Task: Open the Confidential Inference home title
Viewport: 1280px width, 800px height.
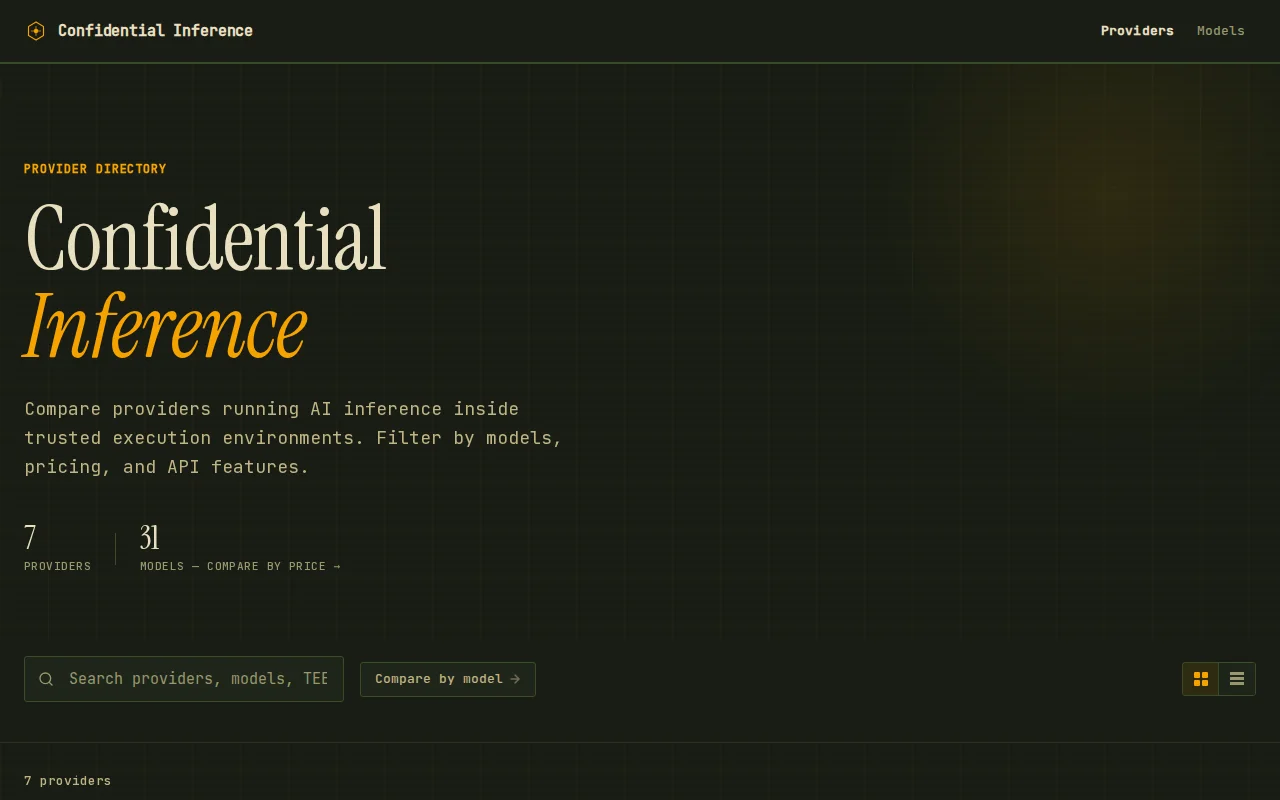Action: [x=155, y=31]
